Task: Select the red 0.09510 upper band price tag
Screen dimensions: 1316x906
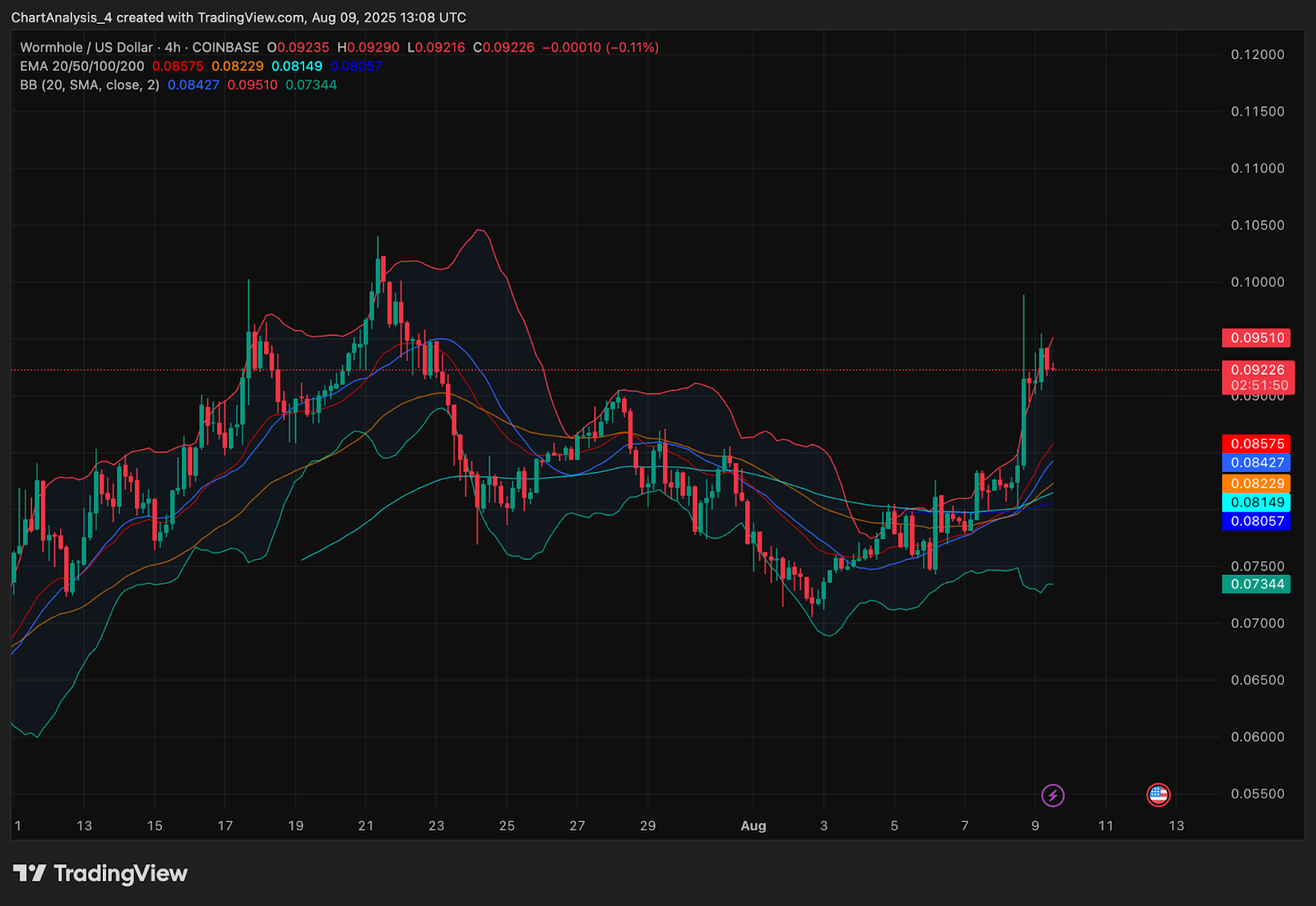Action: (x=1256, y=338)
